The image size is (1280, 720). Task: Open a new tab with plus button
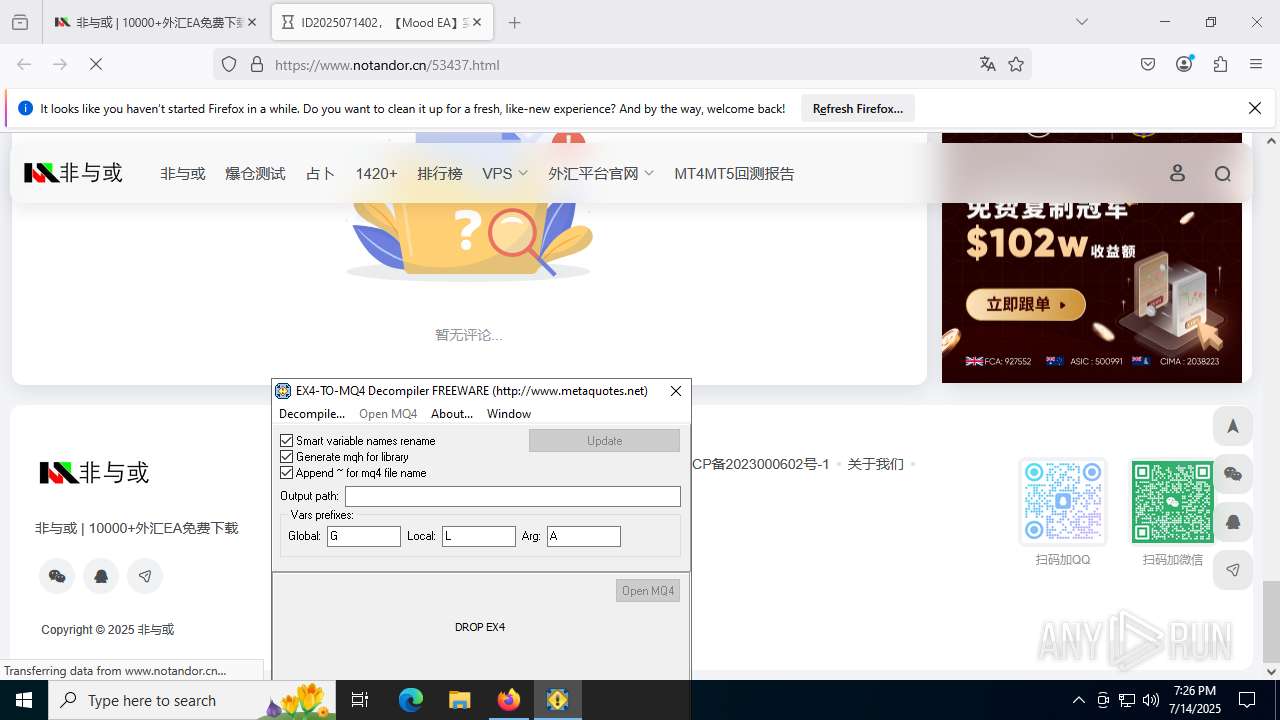tap(514, 22)
